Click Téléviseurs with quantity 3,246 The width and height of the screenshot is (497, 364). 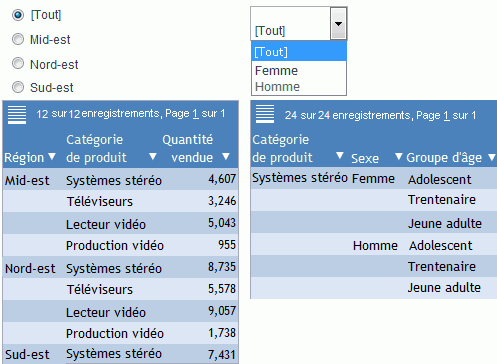coord(100,202)
